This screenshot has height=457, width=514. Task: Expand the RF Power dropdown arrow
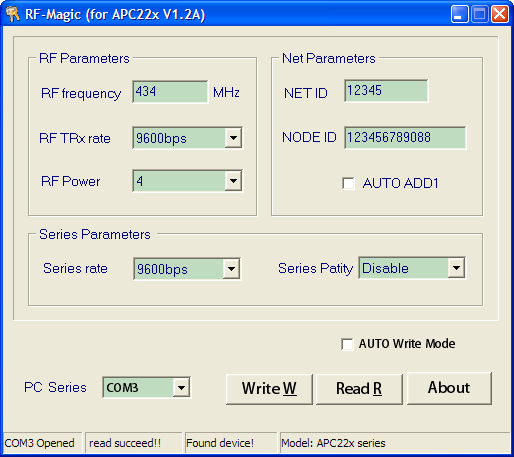pos(233,181)
